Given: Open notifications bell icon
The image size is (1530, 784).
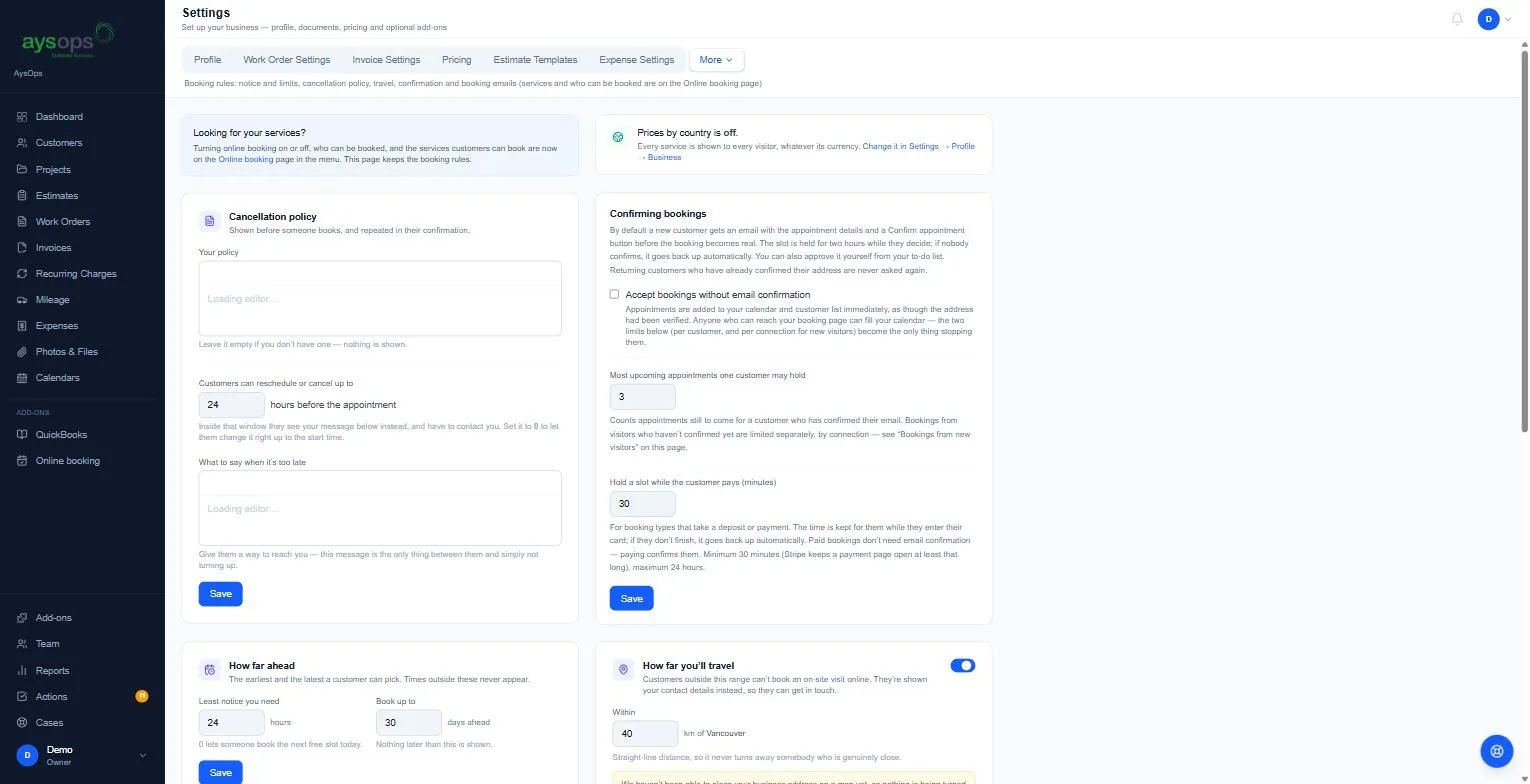Looking at the screenshot, I should point(1457,19).
